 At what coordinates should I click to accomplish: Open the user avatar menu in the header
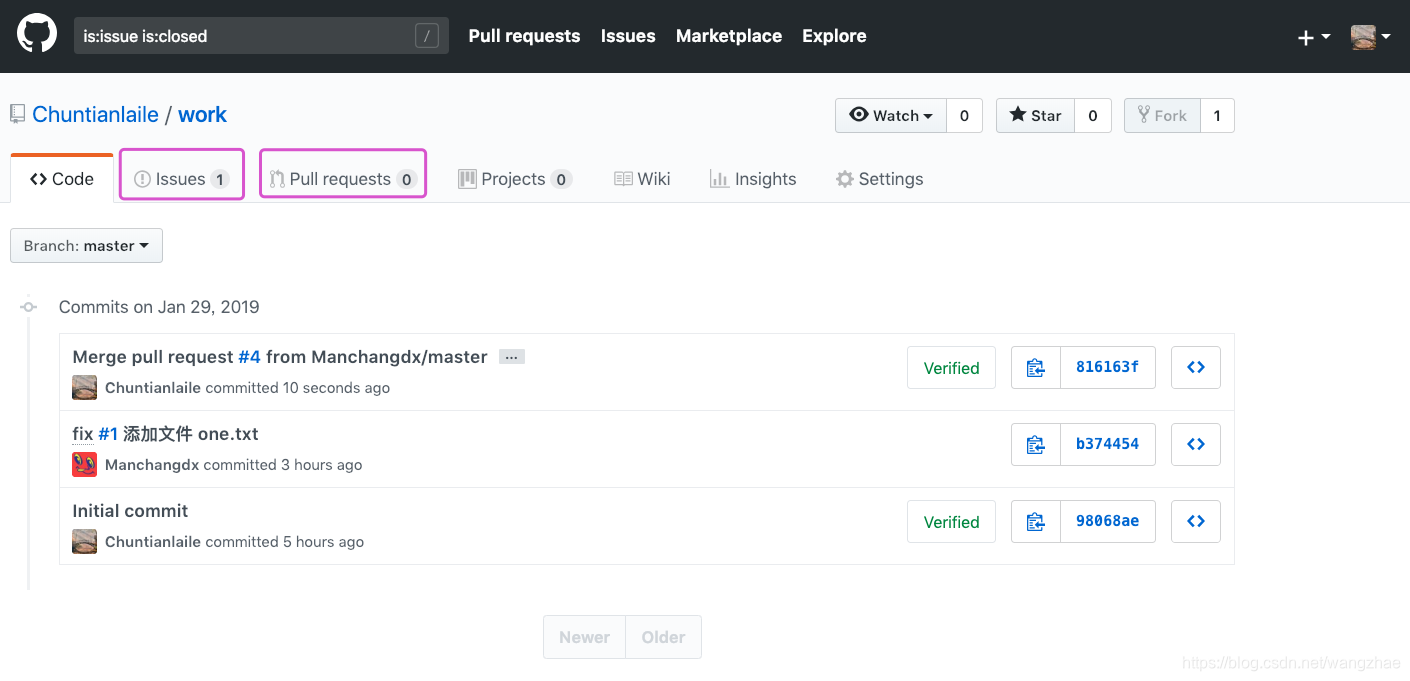click(x=1370, y=37)
